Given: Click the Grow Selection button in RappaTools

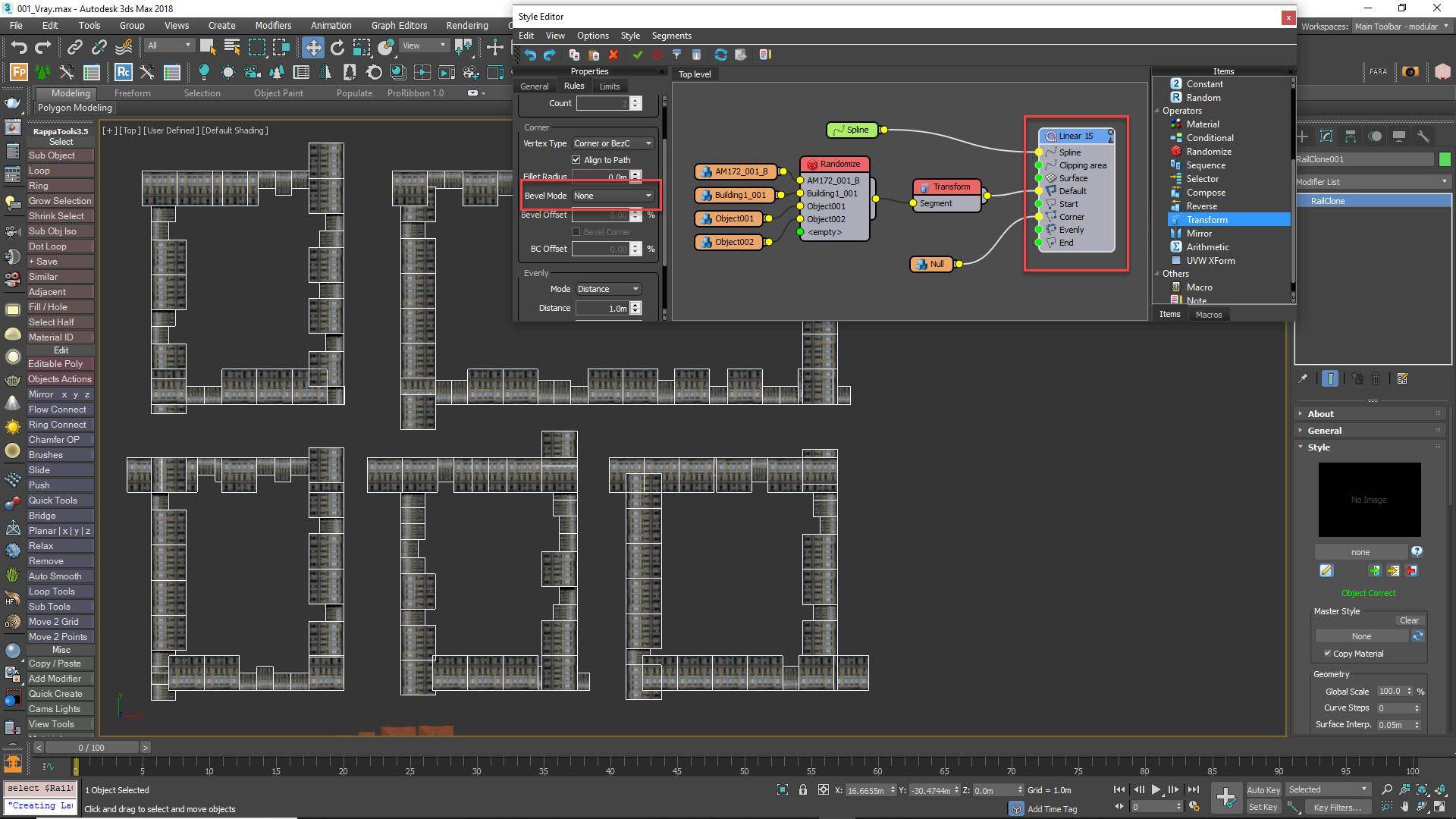Looking at the screenshot, I should coord(60,200).
